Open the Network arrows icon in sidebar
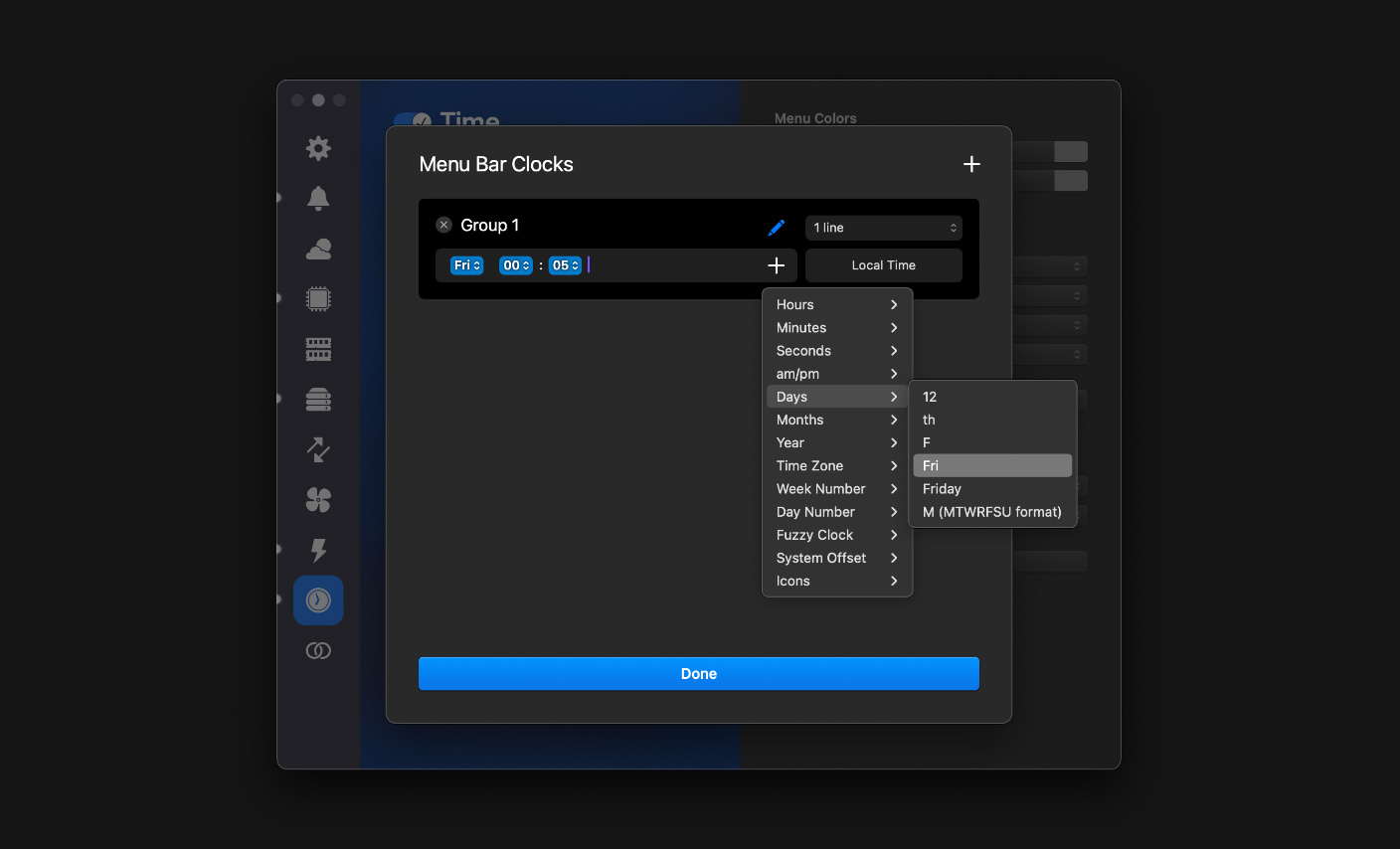Viewport: 1400px width, 849px height. tap(318, 449)
